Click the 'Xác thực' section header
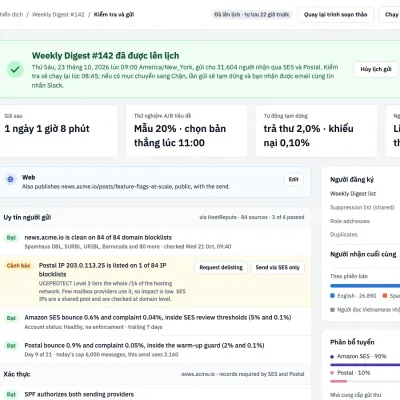This screenshot has width=400, height=400. pyautogui.click(x=17, y=374)
